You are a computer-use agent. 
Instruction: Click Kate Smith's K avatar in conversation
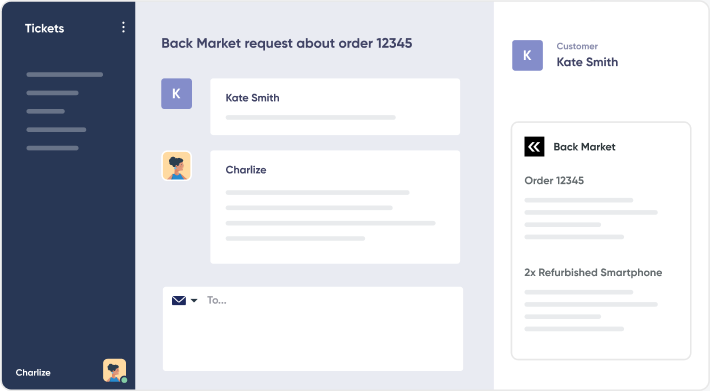click(177, 94)
